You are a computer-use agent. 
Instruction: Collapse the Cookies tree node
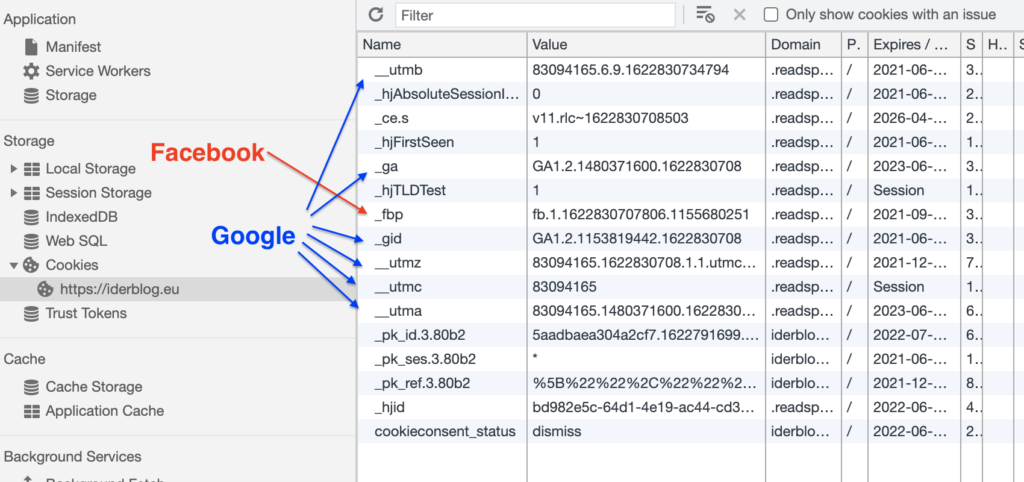pyautogui.click(x=14, y=265)
